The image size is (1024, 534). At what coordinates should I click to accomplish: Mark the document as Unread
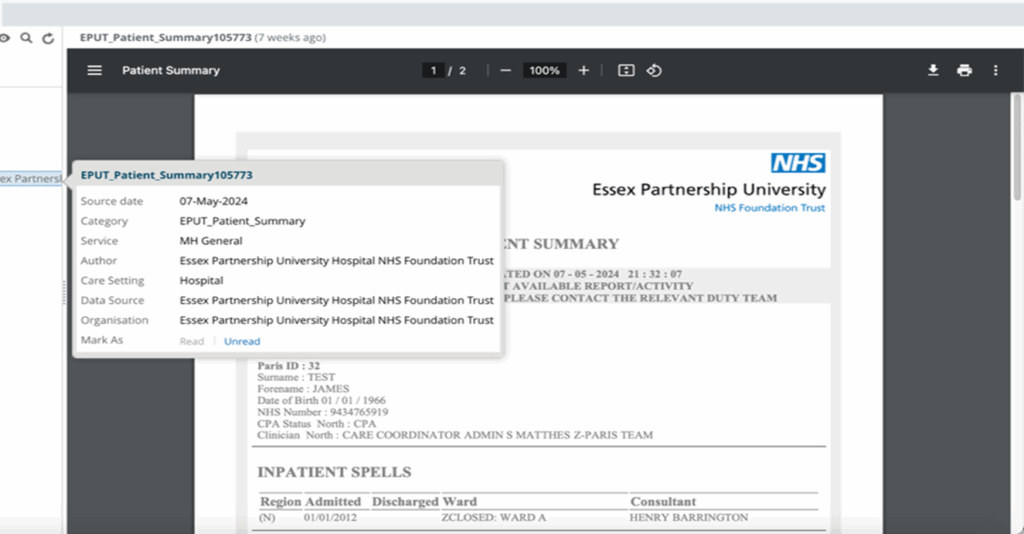point(242,341)
